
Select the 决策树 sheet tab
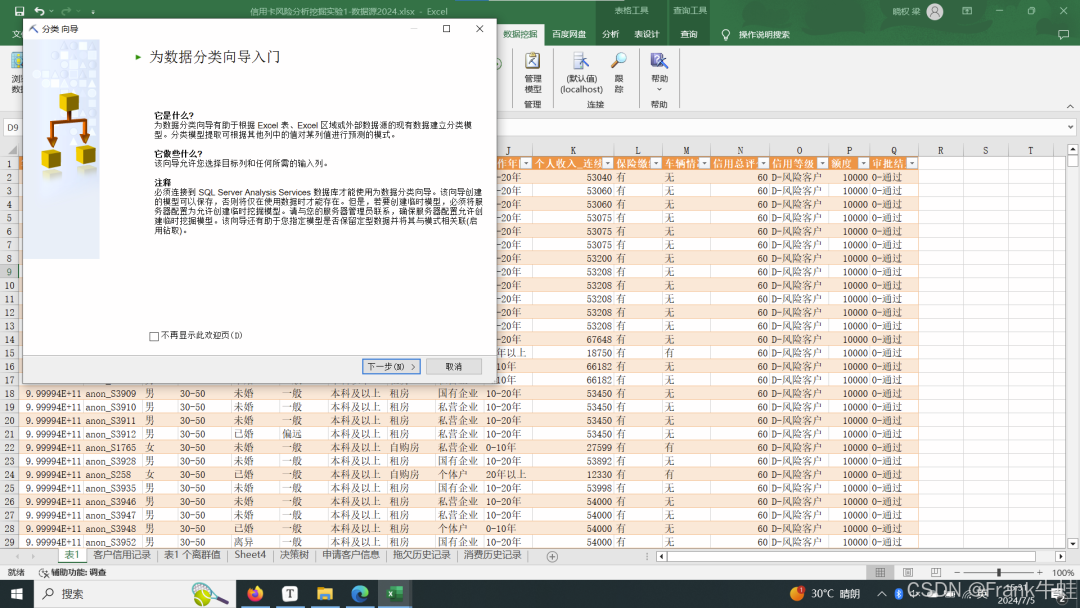coord(294,555)
